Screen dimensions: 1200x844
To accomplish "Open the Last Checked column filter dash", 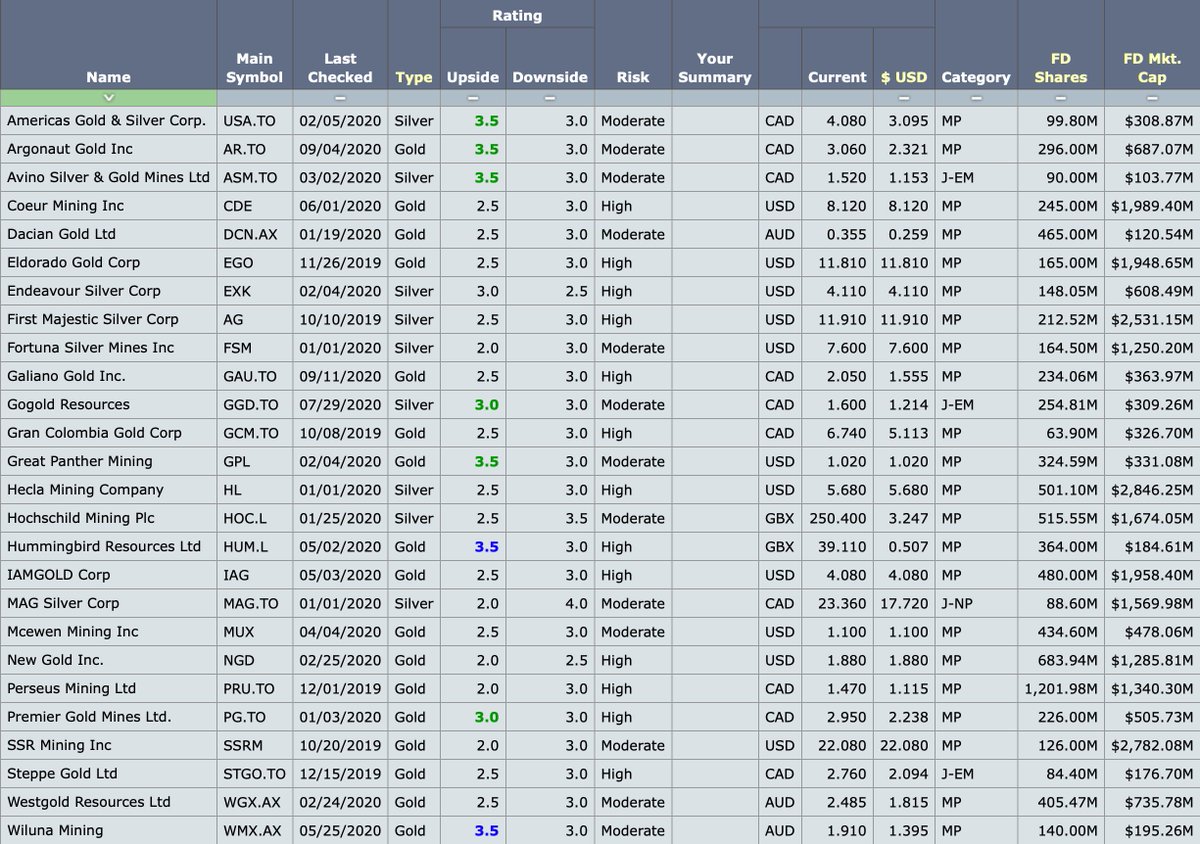I will pyautogui.click(x=340, y=98).
